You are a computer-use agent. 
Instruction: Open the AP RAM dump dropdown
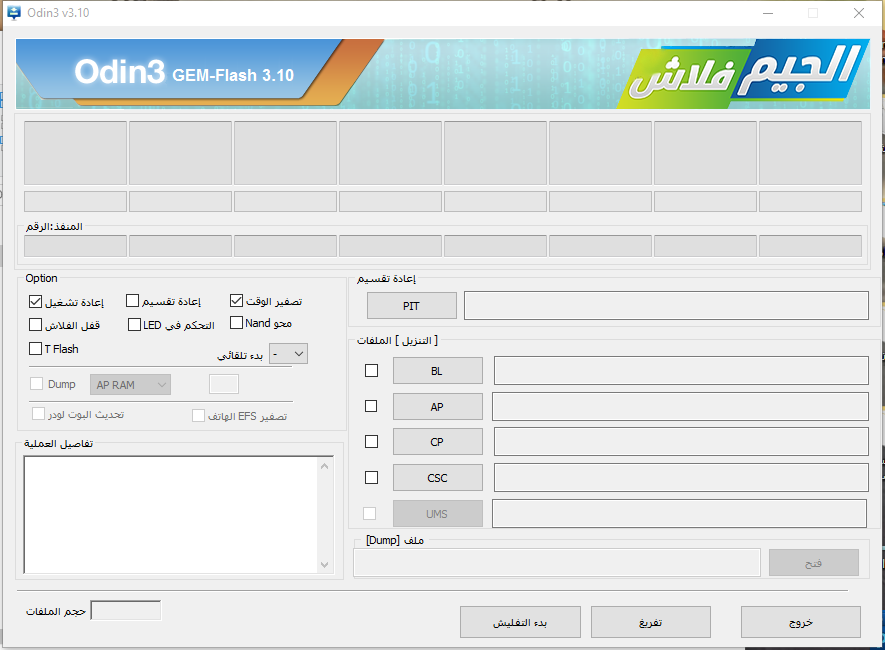(130, 385)
